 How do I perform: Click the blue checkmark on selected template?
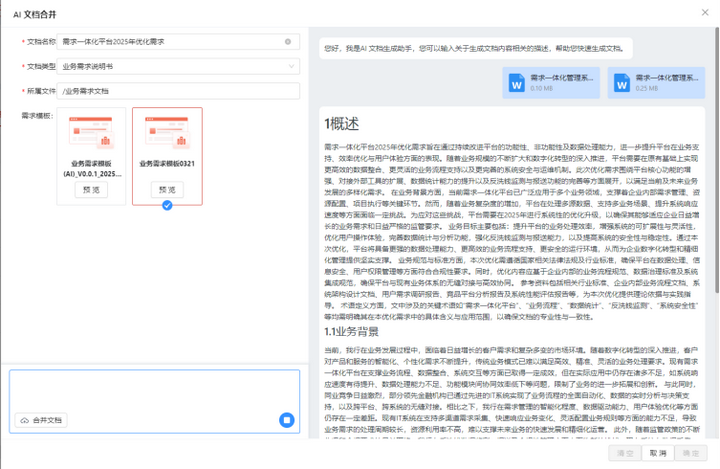click(167, 205)
